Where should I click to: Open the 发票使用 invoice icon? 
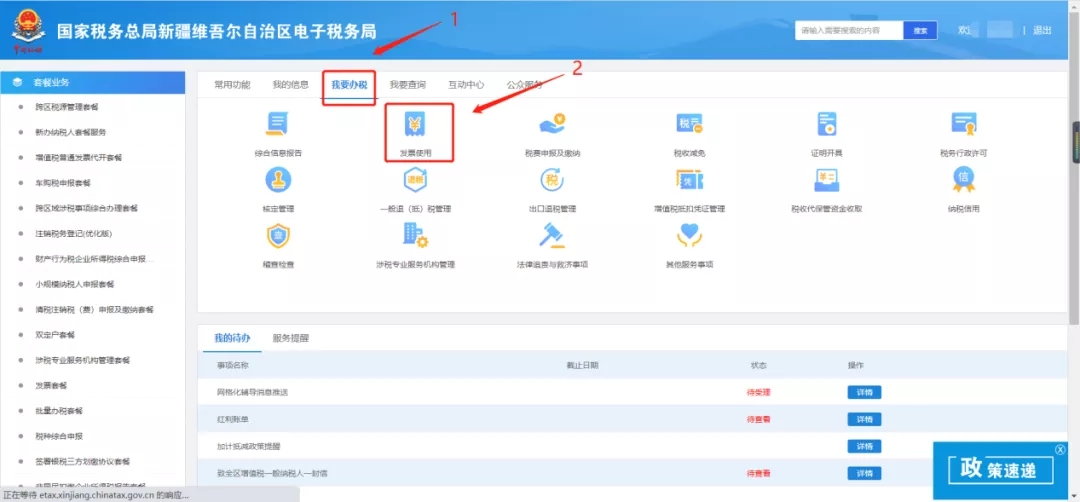pos(414,126)
